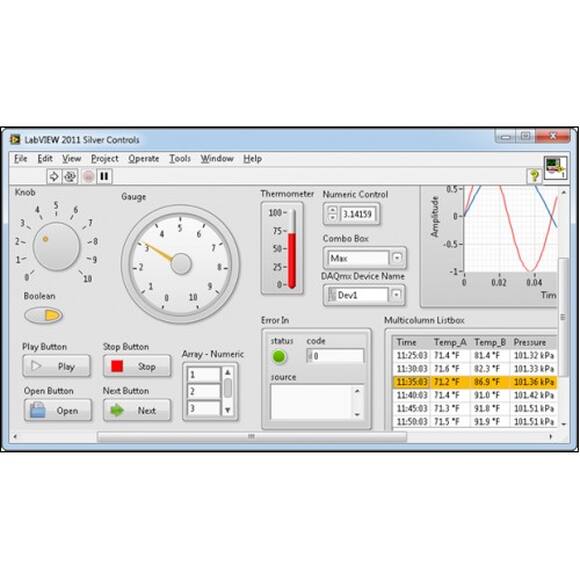Viewport: 580px width, 580px height.
Task: Increment the Numeric Control with up arrow
Action: pos(332,210)
